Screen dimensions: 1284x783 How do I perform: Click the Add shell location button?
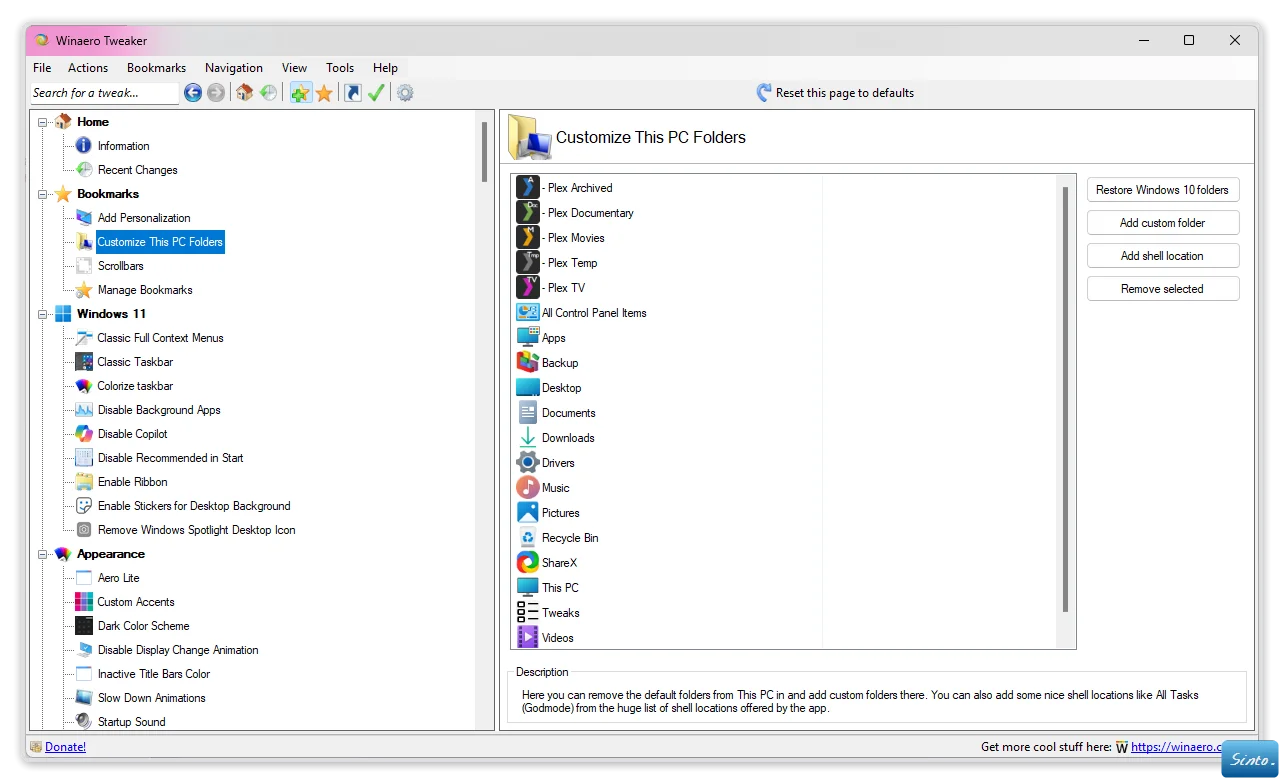click(1163, 256)
